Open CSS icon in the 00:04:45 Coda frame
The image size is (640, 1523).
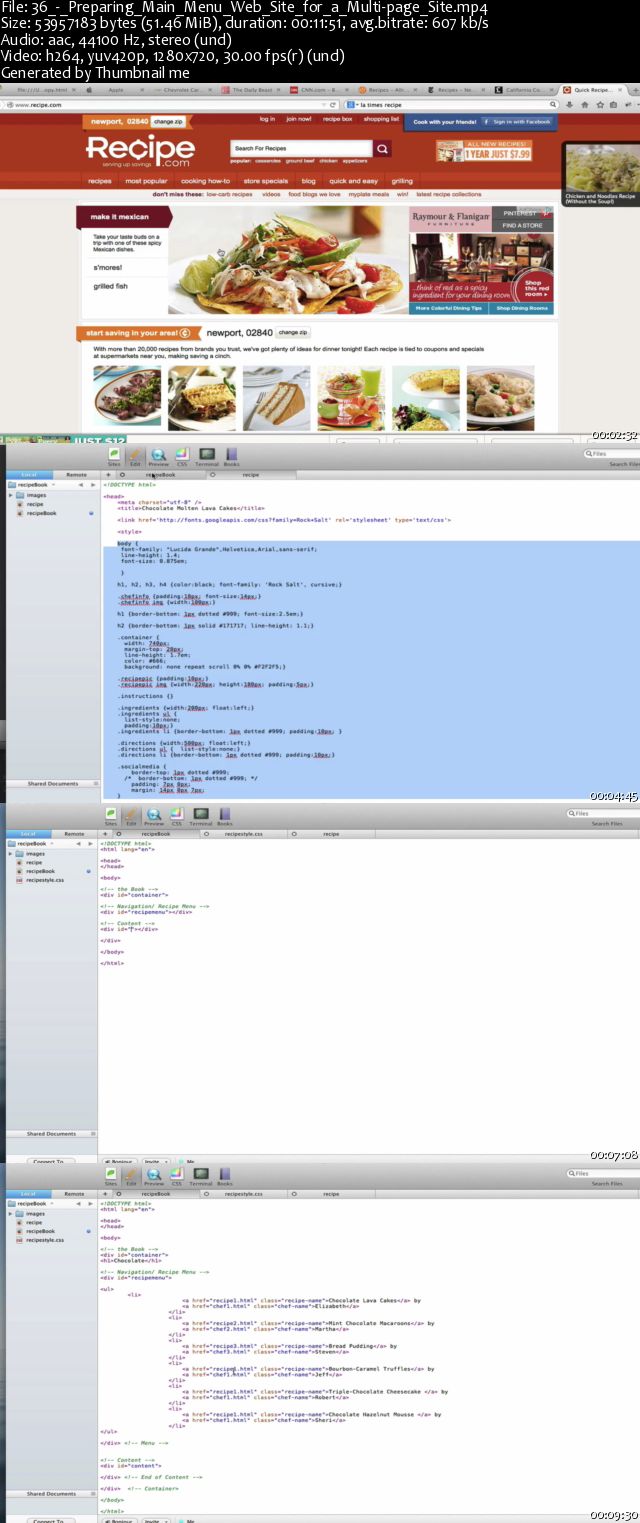pyautogui.click(x=181, y=455)
